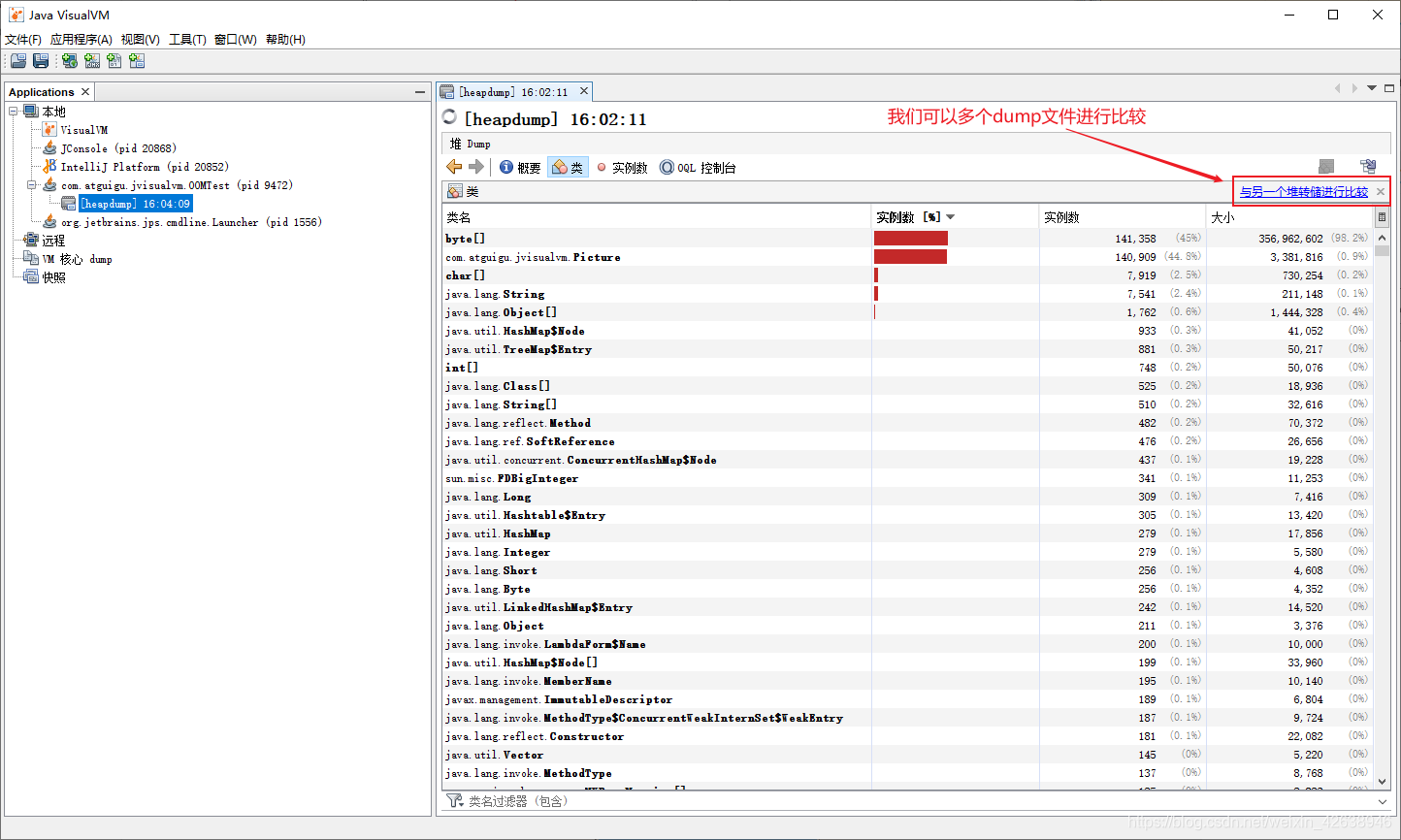This screenshot has height=840, width=1401.
Task: Minimize the Applications panel
Action: click(x=420, y=92)
